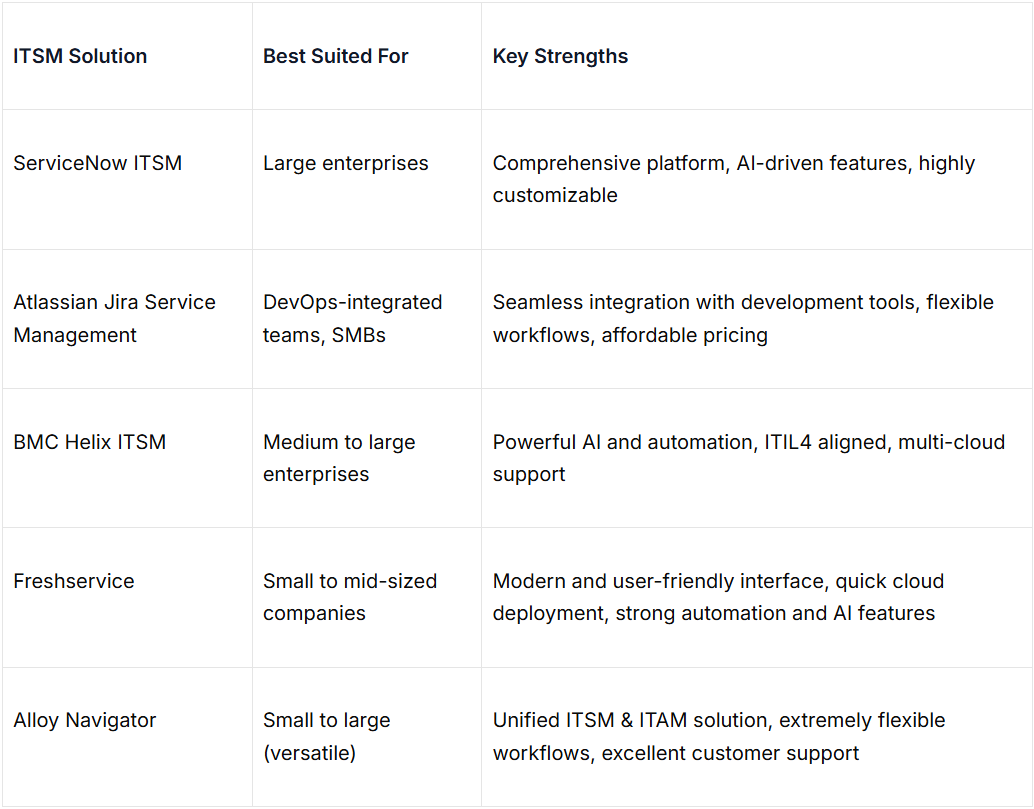The height and width of the screenshot is (809, 1034).
Task: Select the "Medium to large enterprises" cell
Action: point(339,457)
